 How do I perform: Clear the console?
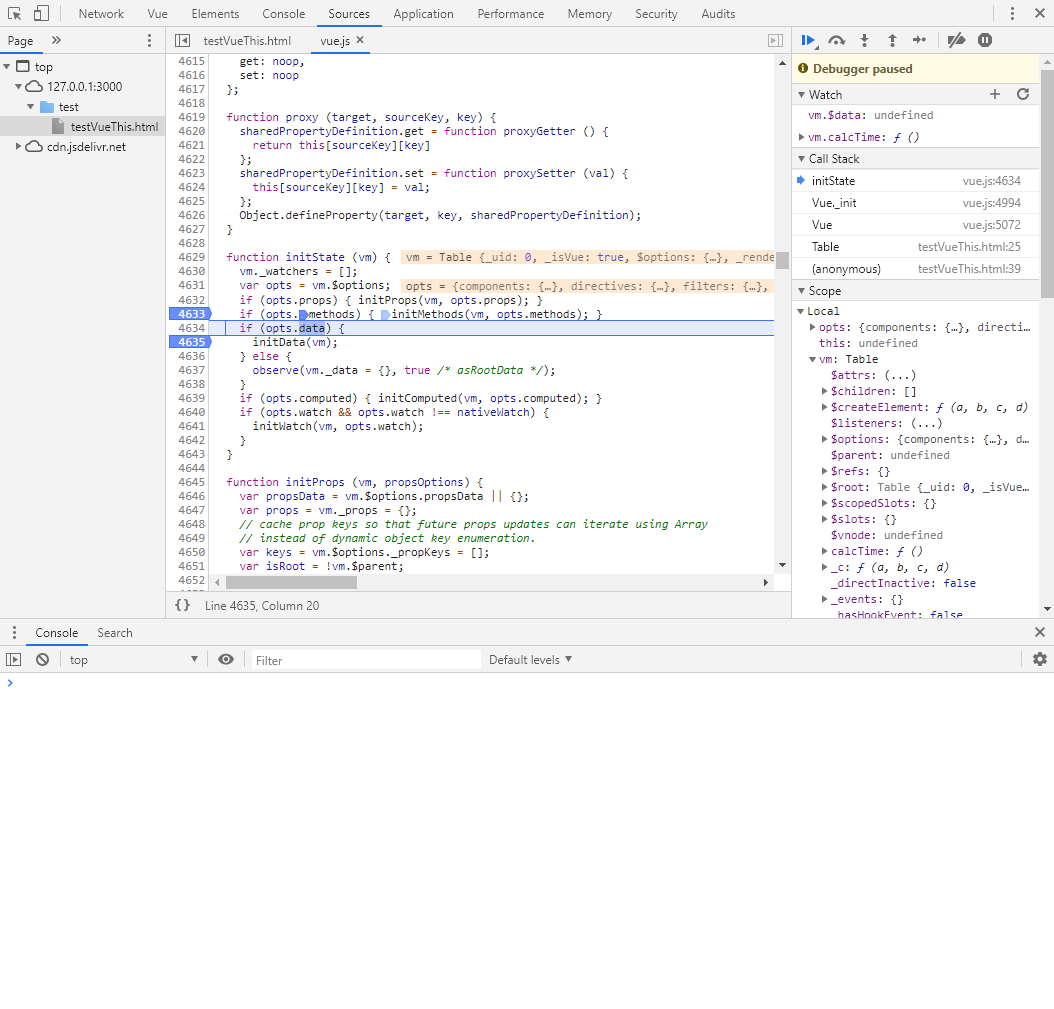[42, 659]
